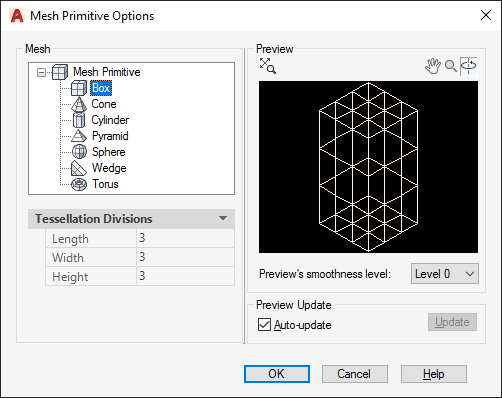Pick the Cylinder primitive icon
This screenshot has width=502, height=398.
[x=79, y=120]
